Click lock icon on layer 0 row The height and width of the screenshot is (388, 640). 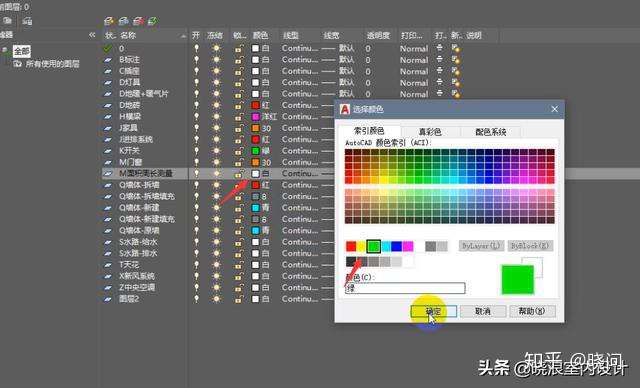click(239, 48)
